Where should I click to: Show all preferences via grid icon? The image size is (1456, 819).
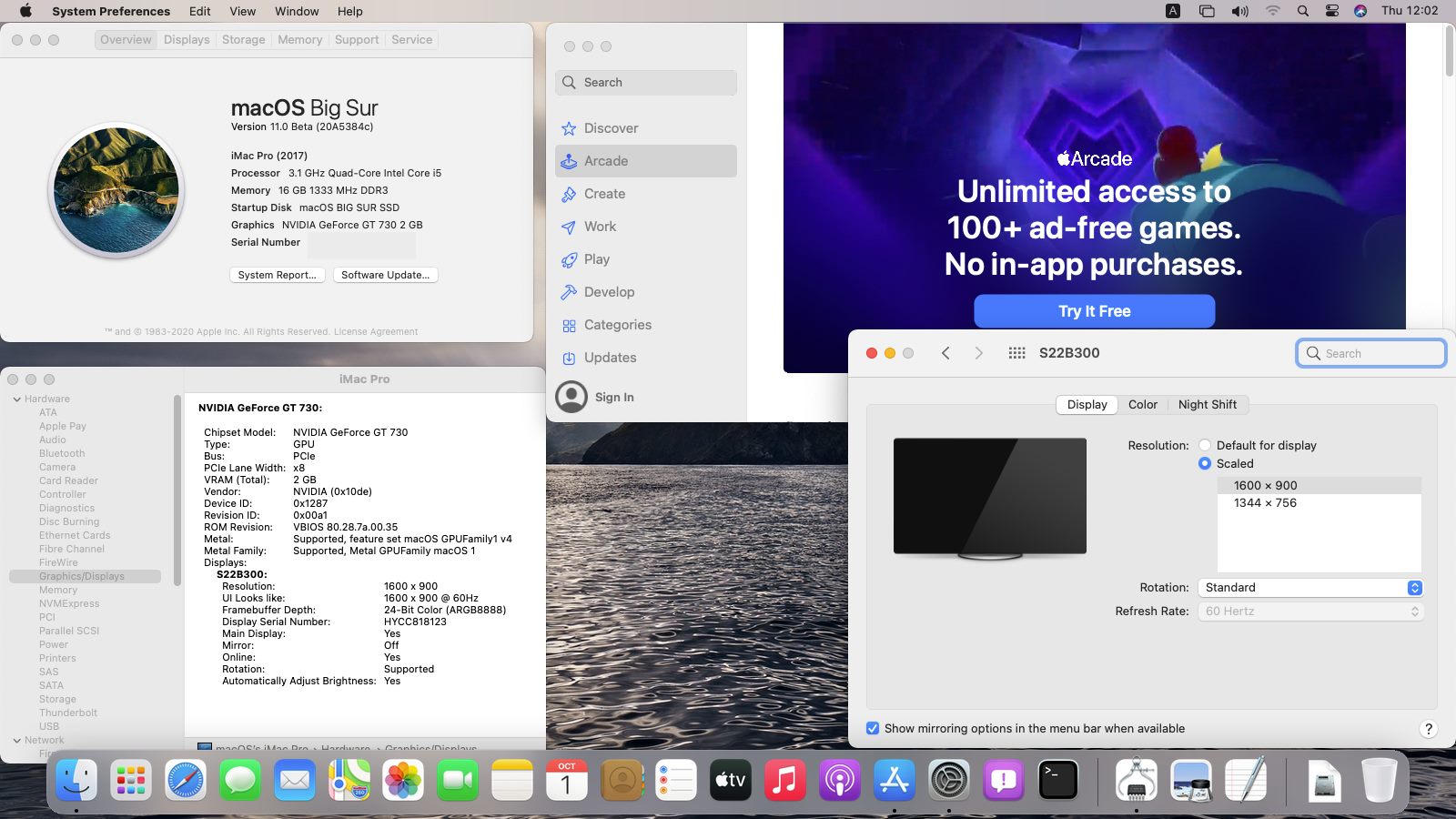[x=1017, y=353]
